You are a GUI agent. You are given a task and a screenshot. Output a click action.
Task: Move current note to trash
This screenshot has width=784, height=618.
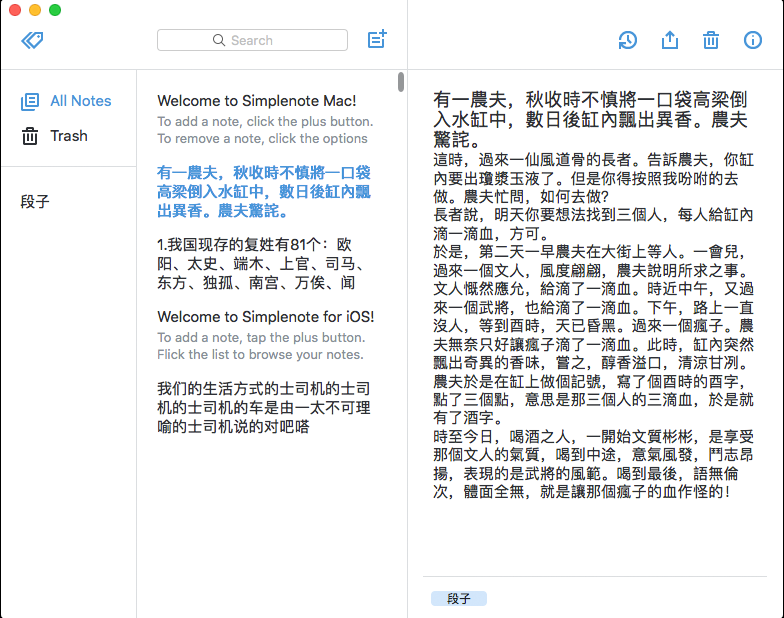(711, 40)
